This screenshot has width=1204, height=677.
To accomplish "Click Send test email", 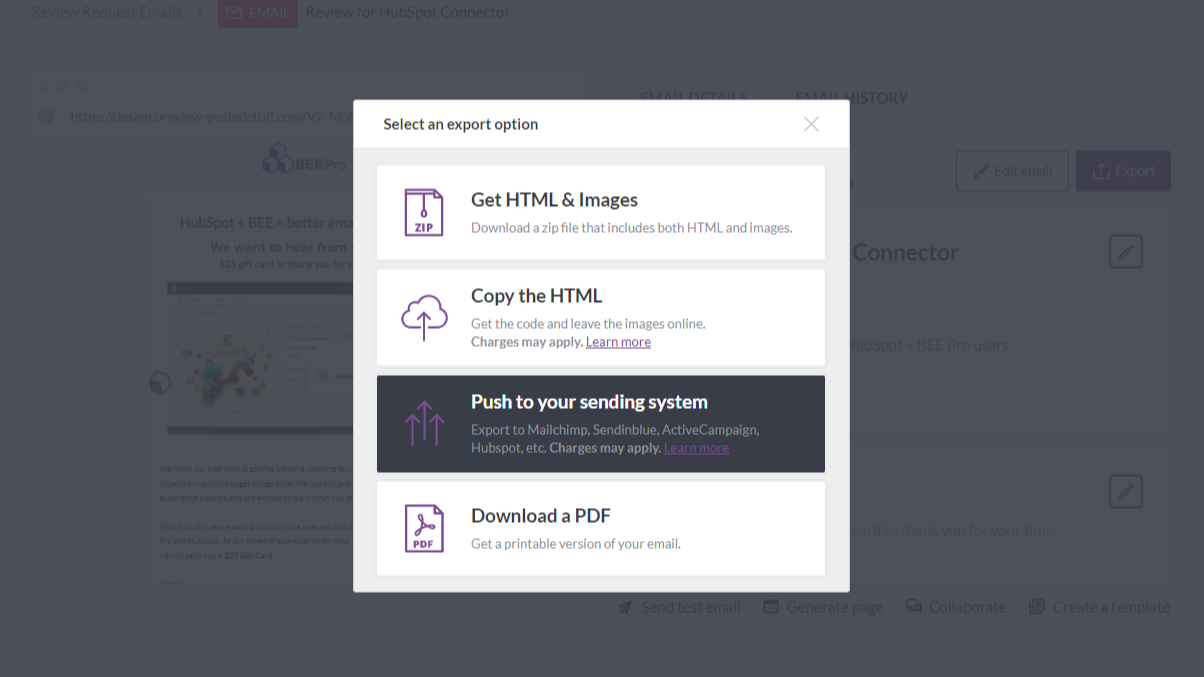I will pos(680,607).
